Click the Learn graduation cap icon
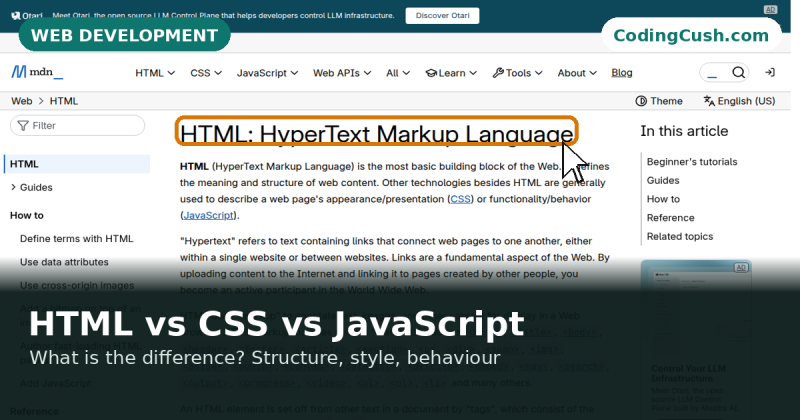 [x=431, y=73]
